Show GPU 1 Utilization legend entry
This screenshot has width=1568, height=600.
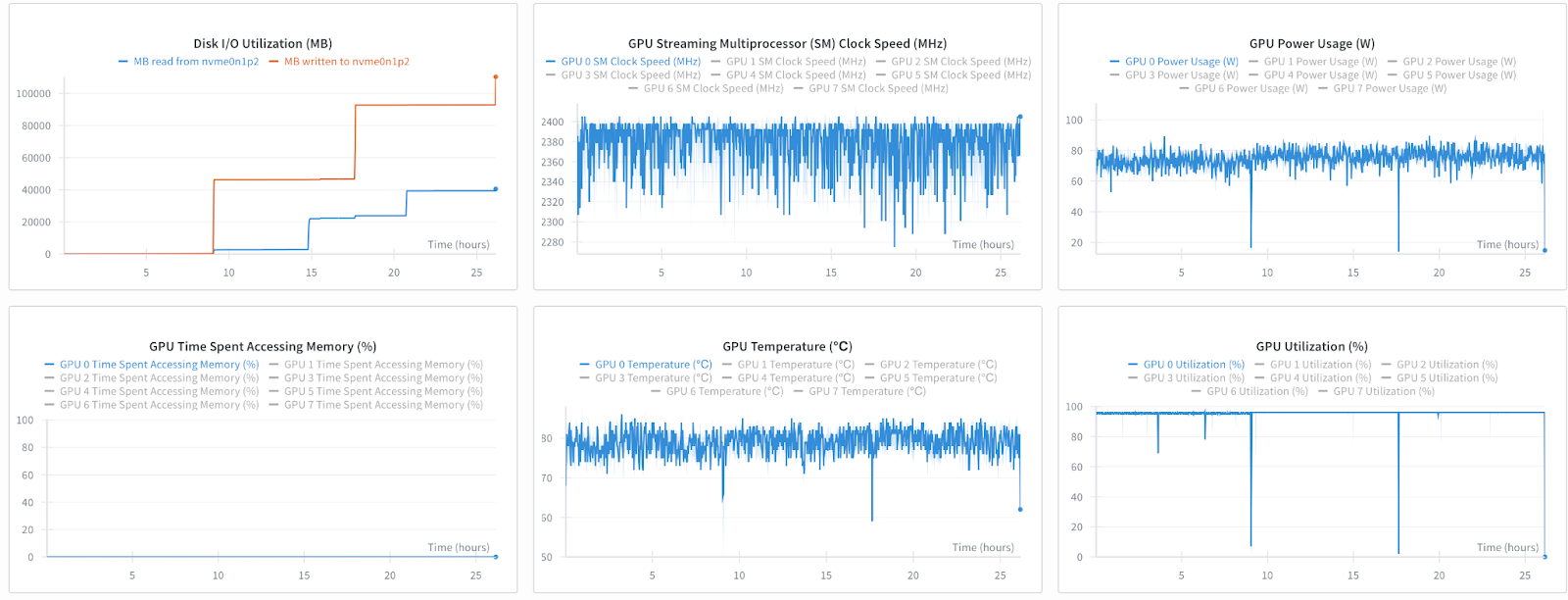1320,365
